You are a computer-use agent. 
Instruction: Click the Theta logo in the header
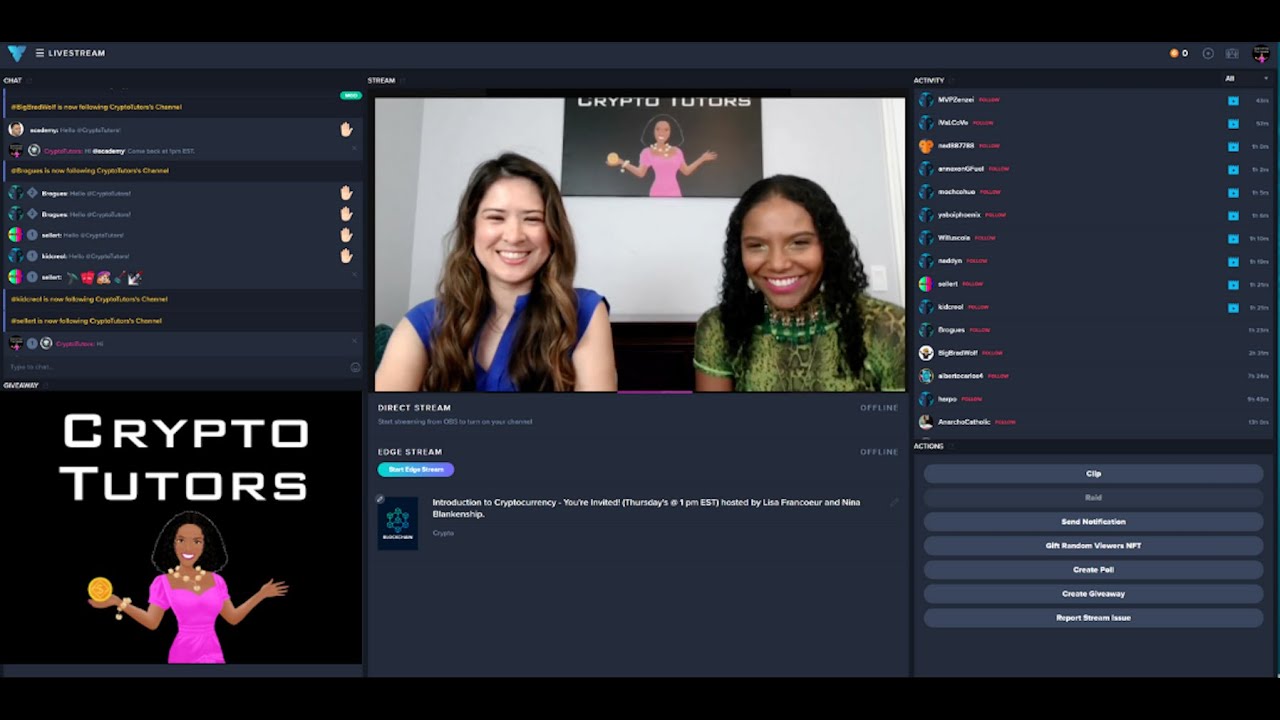16,53
